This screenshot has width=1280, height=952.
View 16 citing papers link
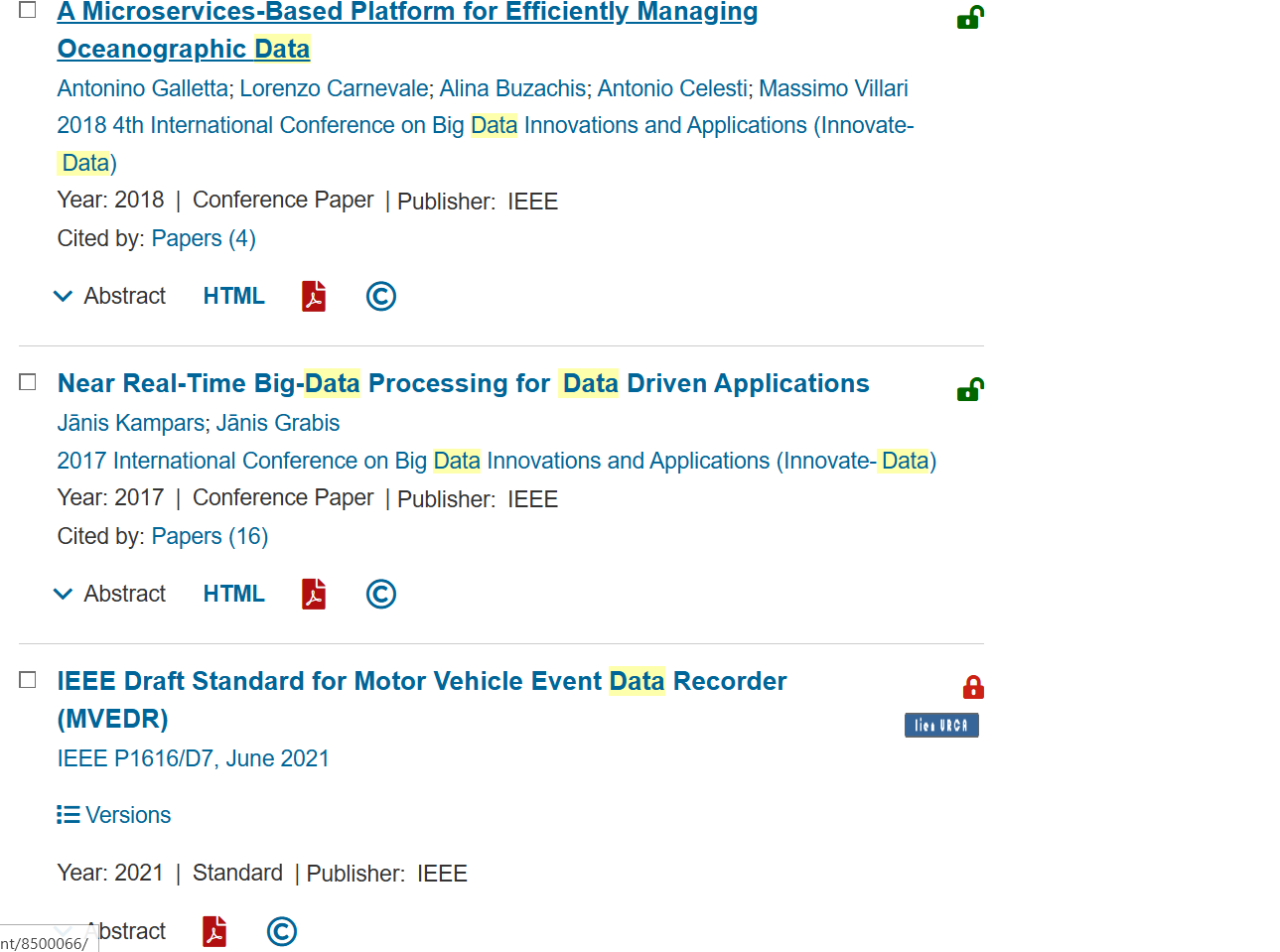coord(210,536)
